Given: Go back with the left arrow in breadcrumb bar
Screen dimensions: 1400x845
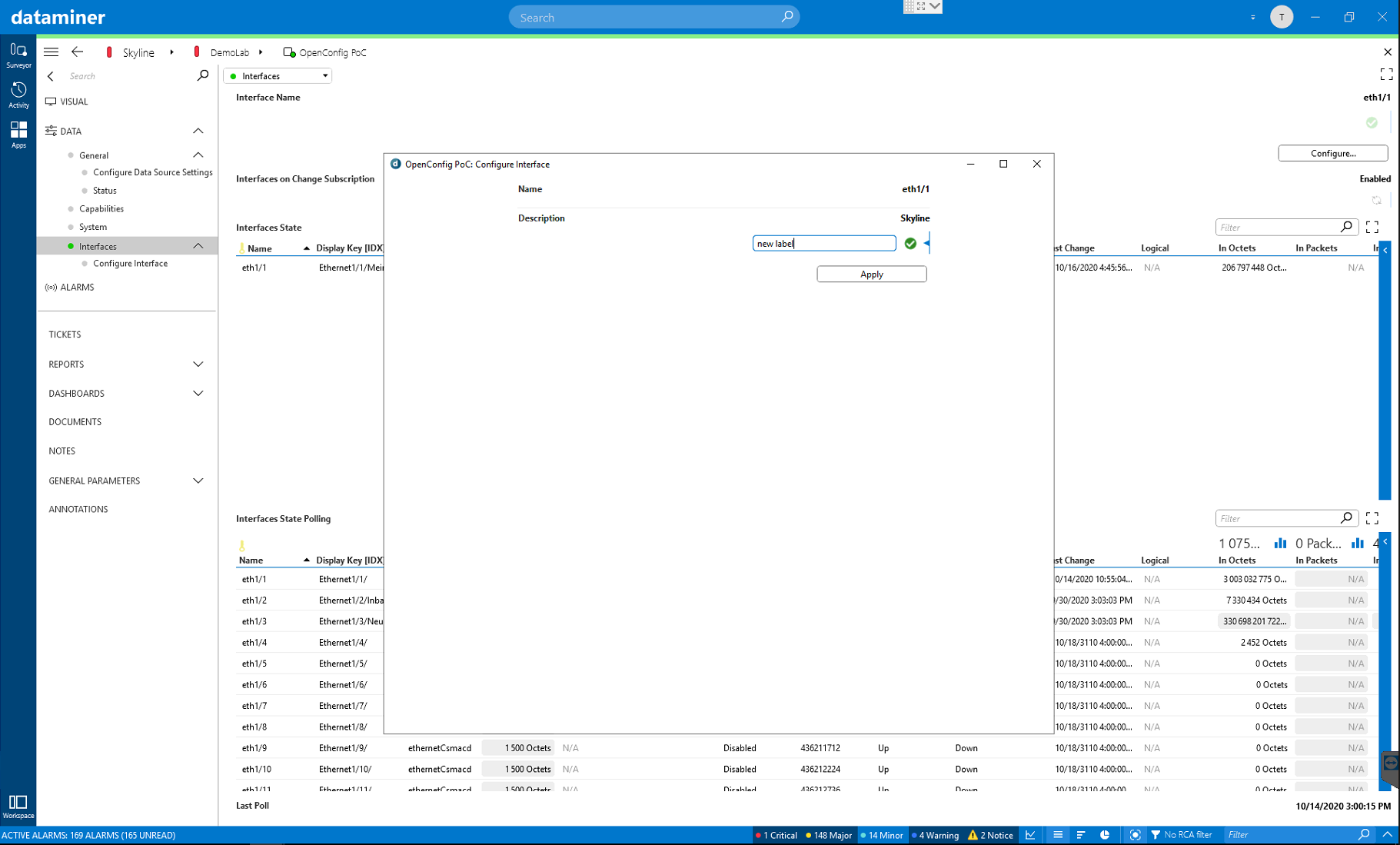Looking at the screenshot, I should point(78,52).
